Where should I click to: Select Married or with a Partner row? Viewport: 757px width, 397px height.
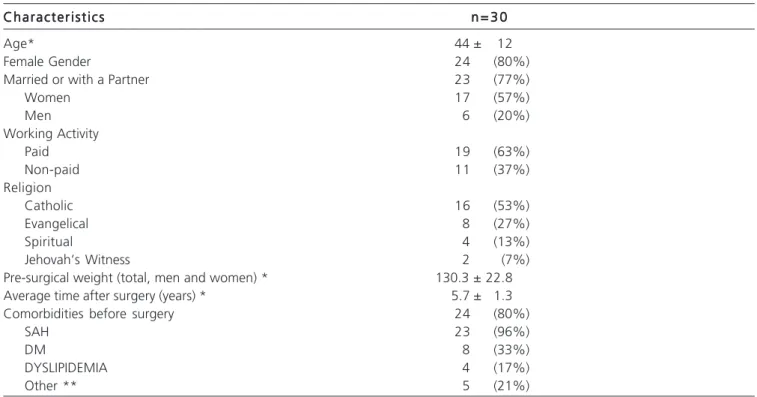coord(378,80)
